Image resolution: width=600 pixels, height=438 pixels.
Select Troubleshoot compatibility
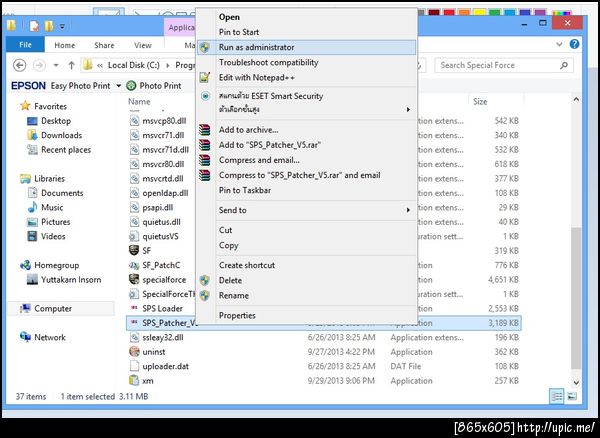pos(307,62)
